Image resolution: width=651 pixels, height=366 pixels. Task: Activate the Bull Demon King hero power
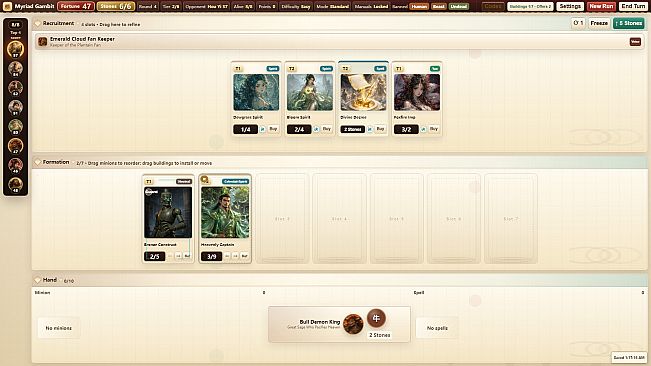(376, 318)
